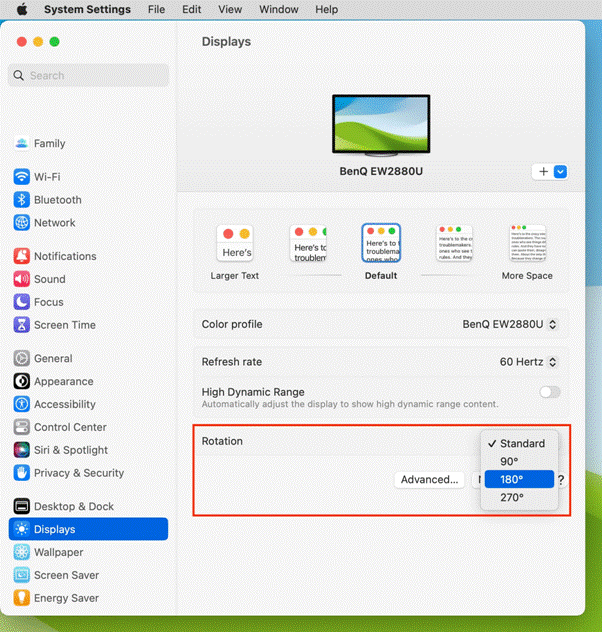This screenshot has width=602, height=632.
Task: Open the Help menu
Action: pos(326,9)
